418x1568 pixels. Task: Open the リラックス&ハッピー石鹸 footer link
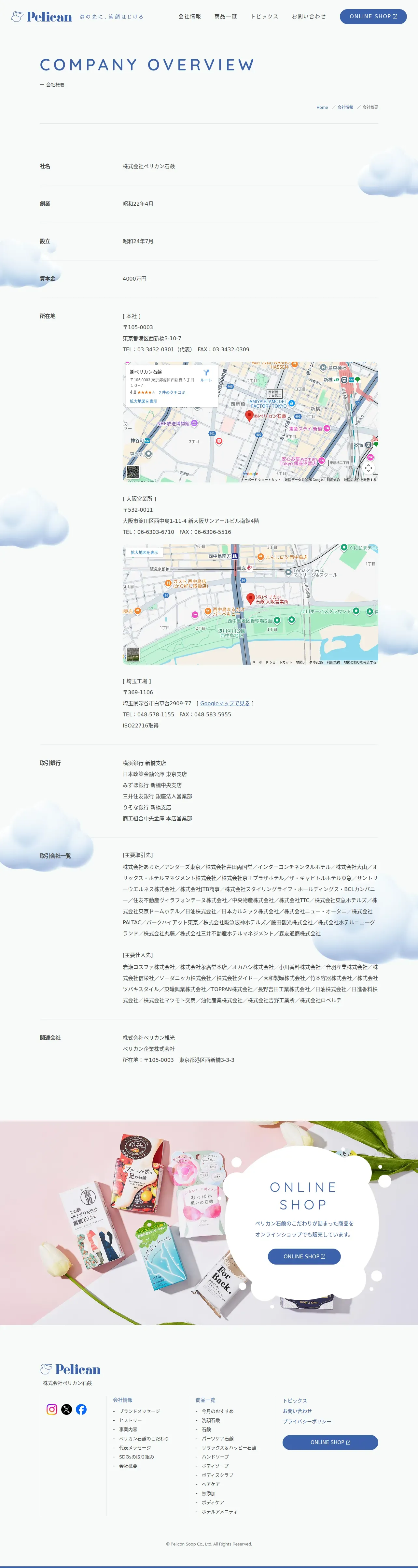click(229, 1447)
